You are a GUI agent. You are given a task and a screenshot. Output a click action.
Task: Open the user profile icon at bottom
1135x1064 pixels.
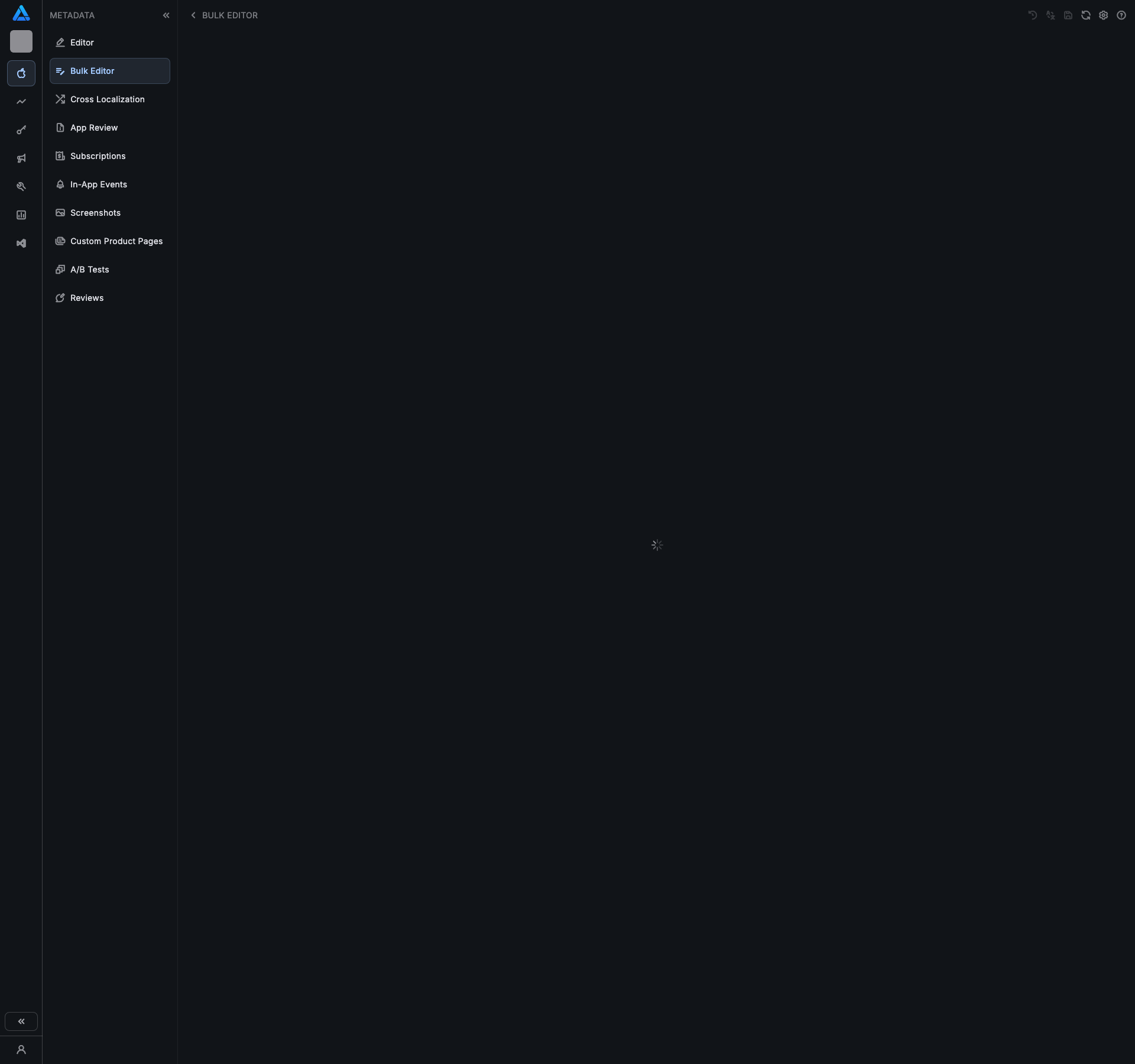click(21, 1050)
